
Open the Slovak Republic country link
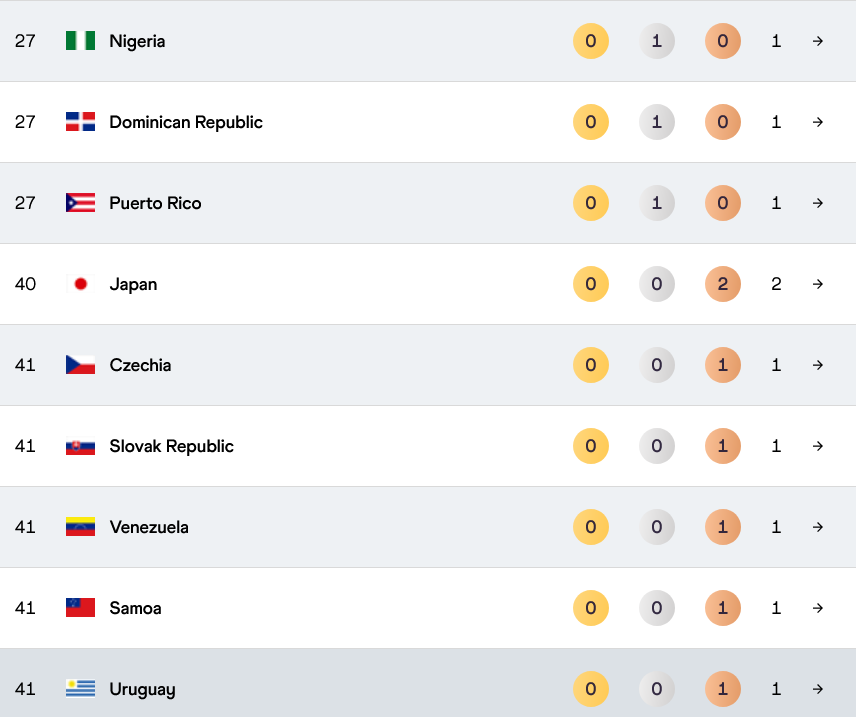tap(171, 446)
